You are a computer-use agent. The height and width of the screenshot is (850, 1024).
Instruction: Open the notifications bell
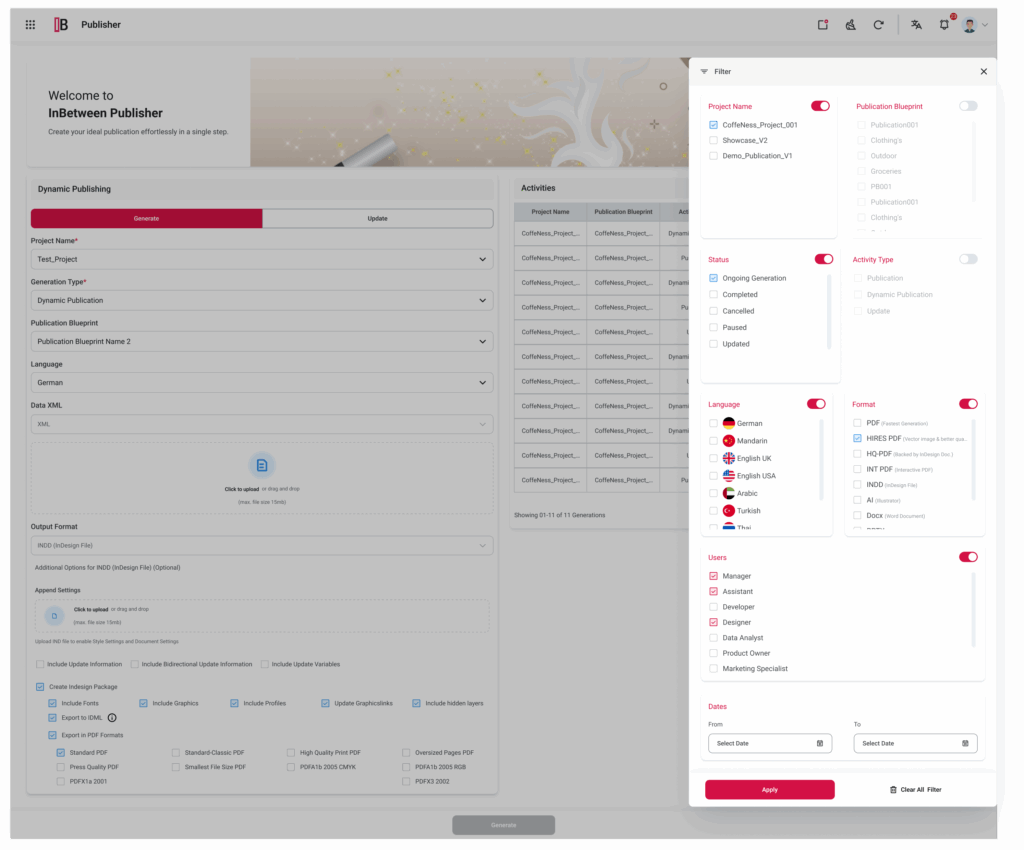pyautogui.click(x=944, y=24)
